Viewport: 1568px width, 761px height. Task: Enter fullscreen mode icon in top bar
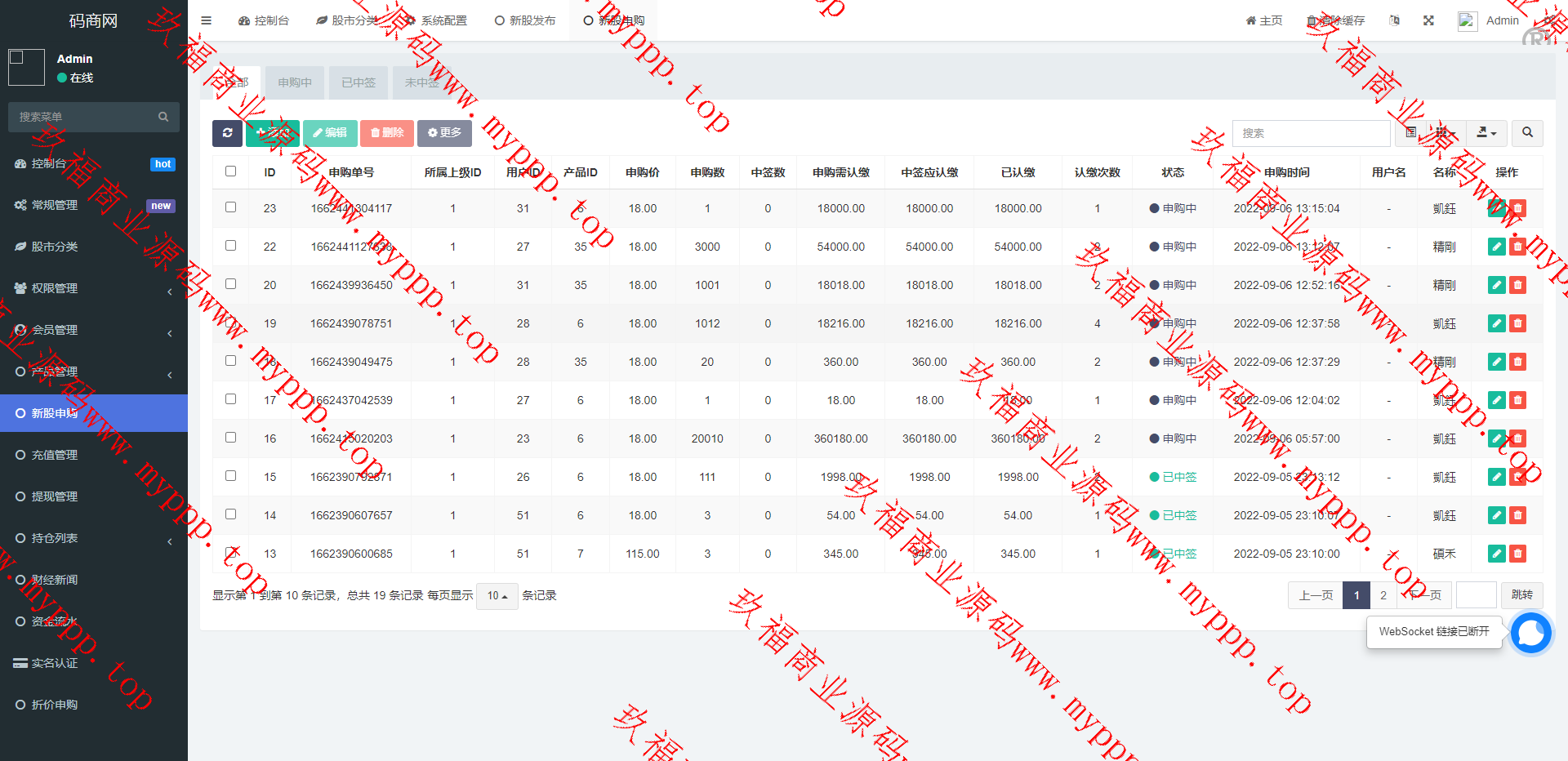1428,20
